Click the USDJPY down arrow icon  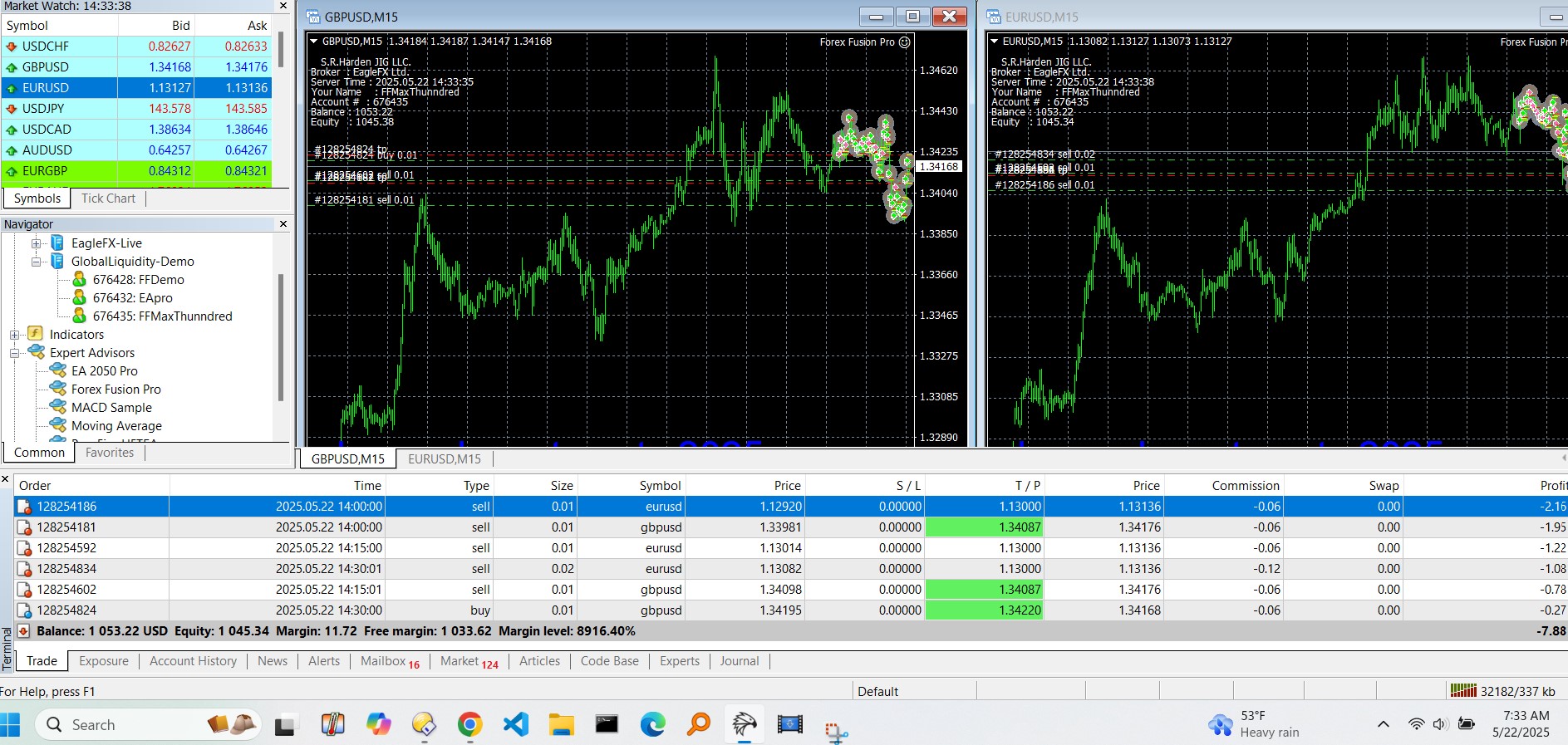coord(12,109)
